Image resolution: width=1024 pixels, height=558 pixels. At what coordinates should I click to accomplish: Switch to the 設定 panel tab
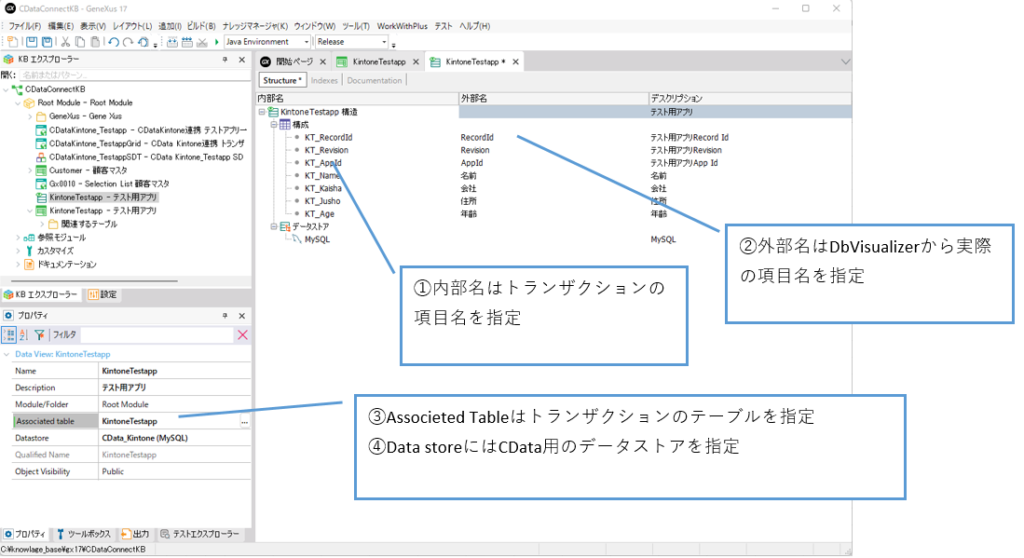tap(103, 295)
